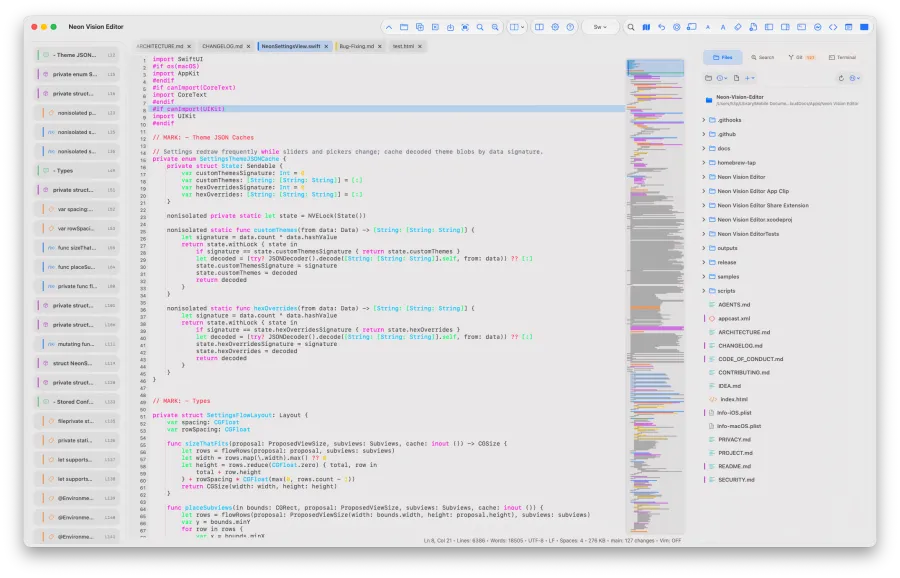The image size is (900, 578).
Task: Click the play-in-rectangle toolbar icon
Action: coord(435,27)
